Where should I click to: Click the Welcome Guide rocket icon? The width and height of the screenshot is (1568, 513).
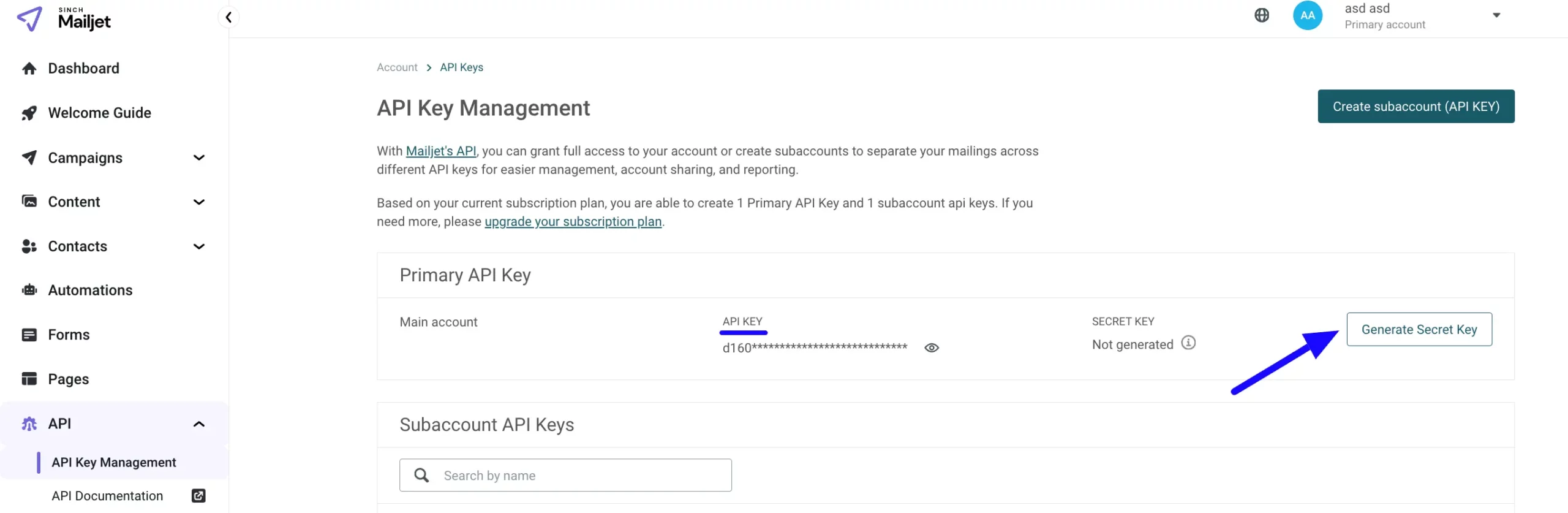click(29, 113)
